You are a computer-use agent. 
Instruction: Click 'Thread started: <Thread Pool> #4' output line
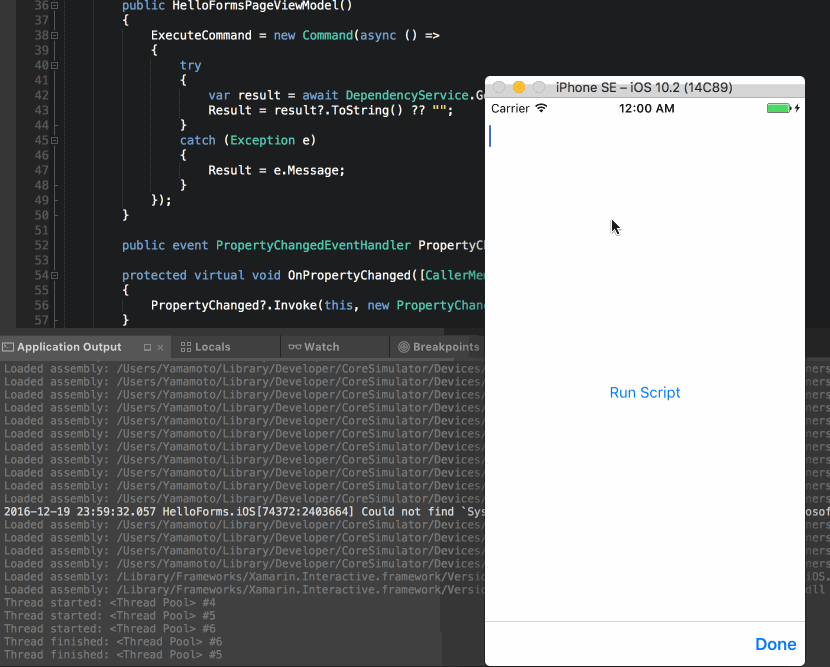(x=110, y=603)
